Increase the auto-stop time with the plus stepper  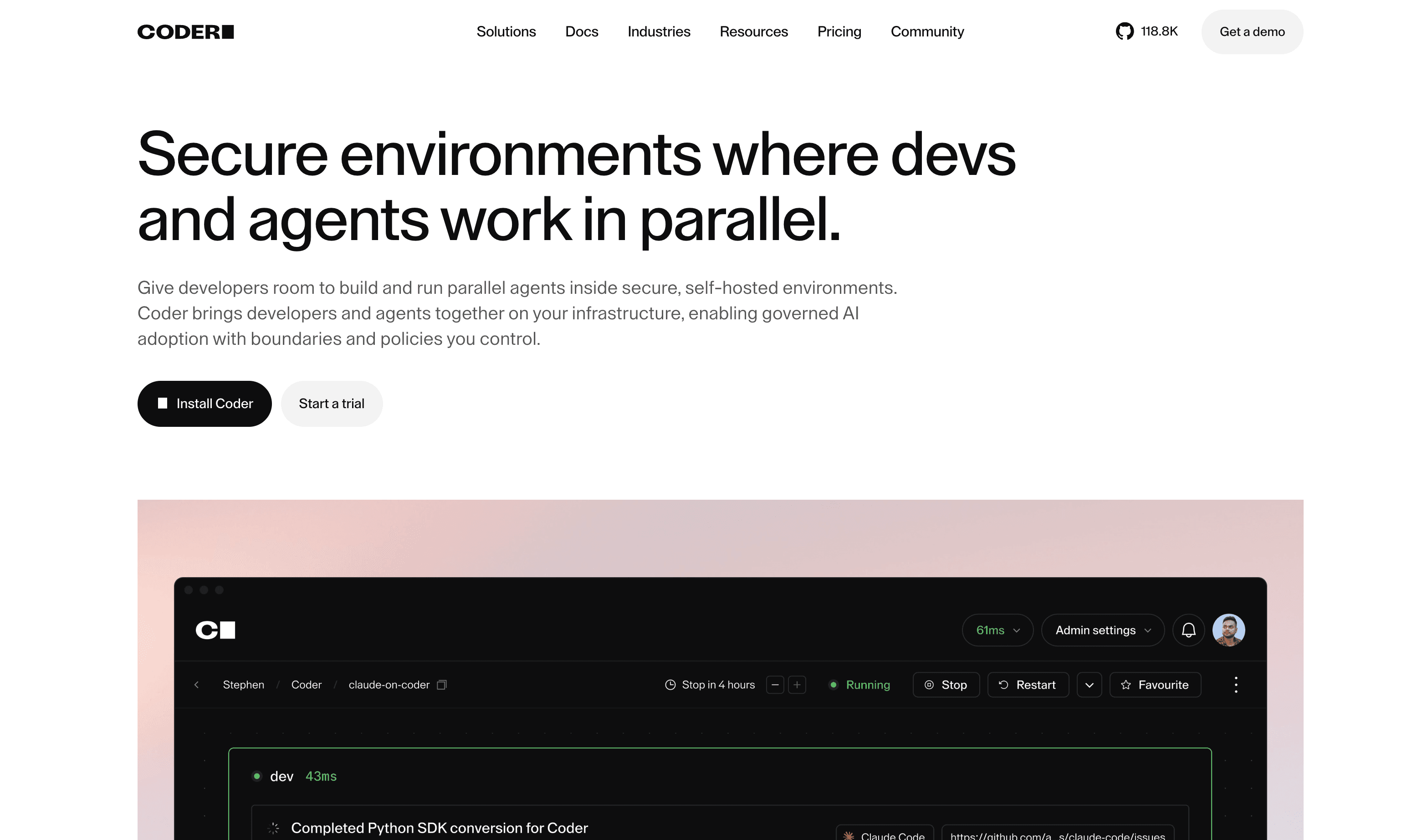[797, 685]
